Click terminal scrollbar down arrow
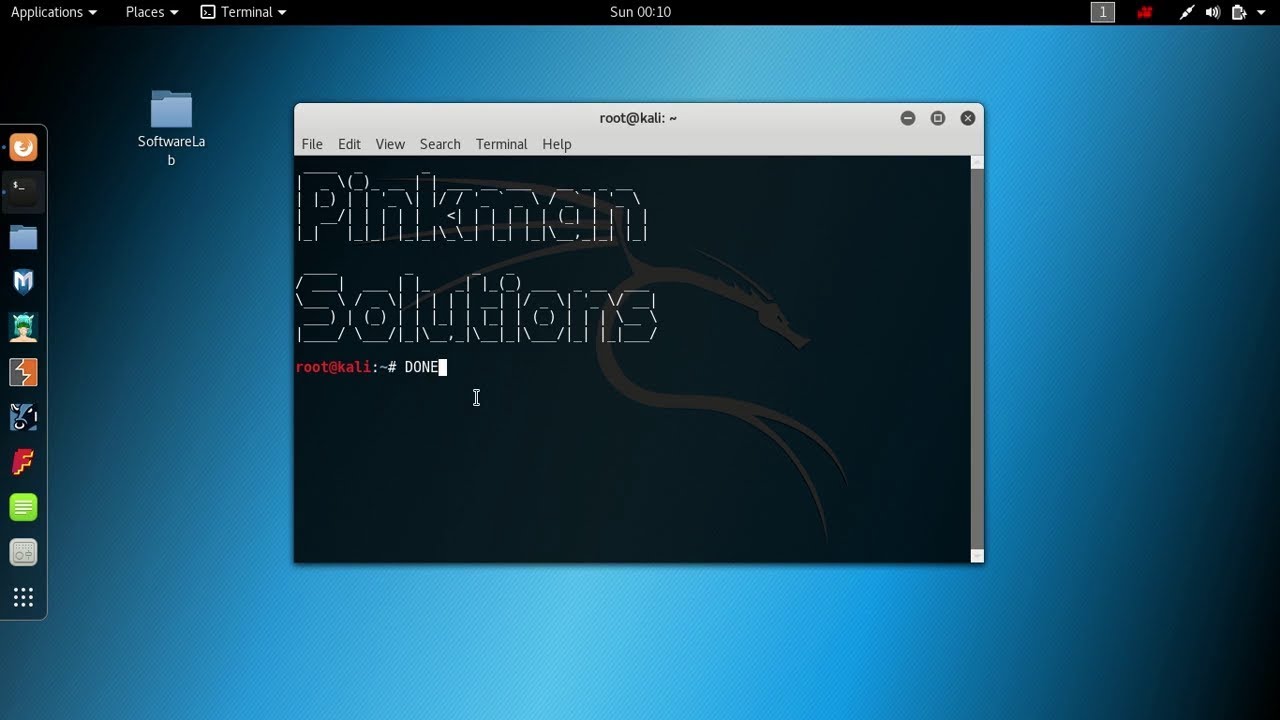Viewport: 1280px width, 720px height. tap(977, 556)
